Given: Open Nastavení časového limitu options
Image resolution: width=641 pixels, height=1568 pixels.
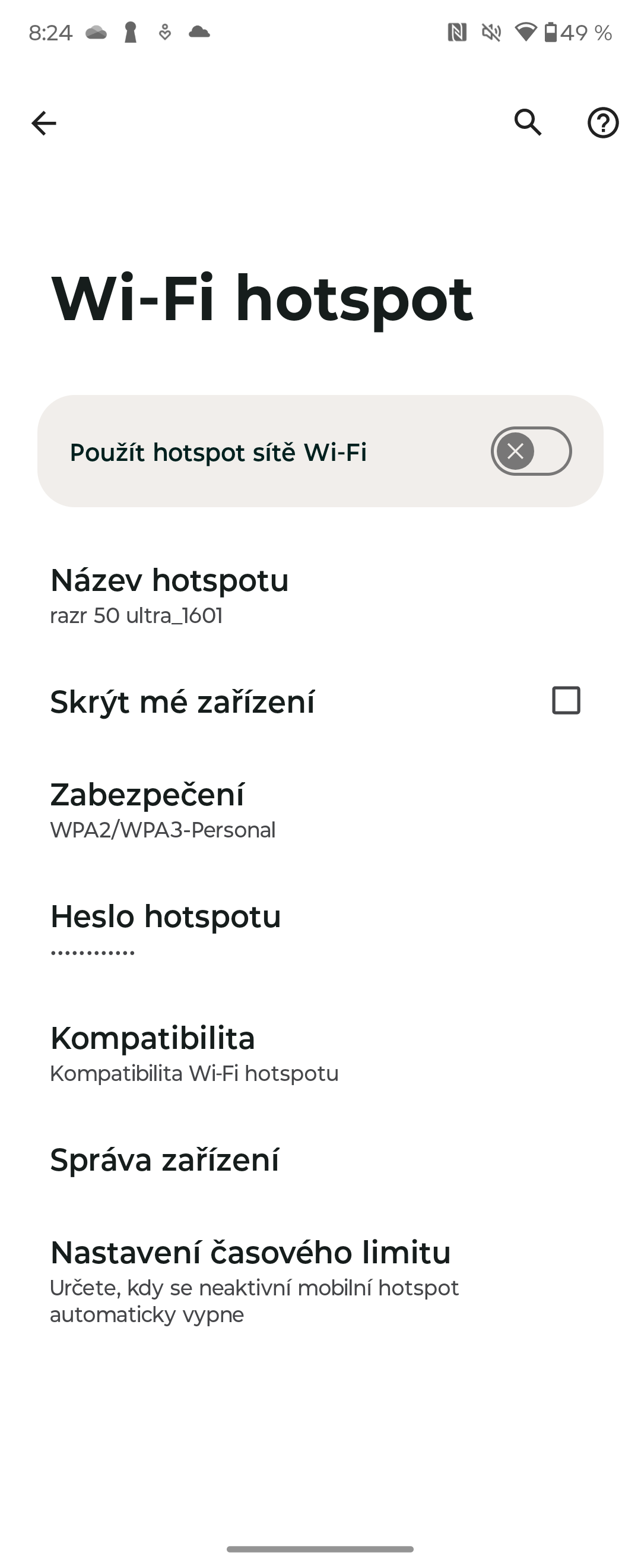Looking at the screenshot, I should coord(250,1280).
